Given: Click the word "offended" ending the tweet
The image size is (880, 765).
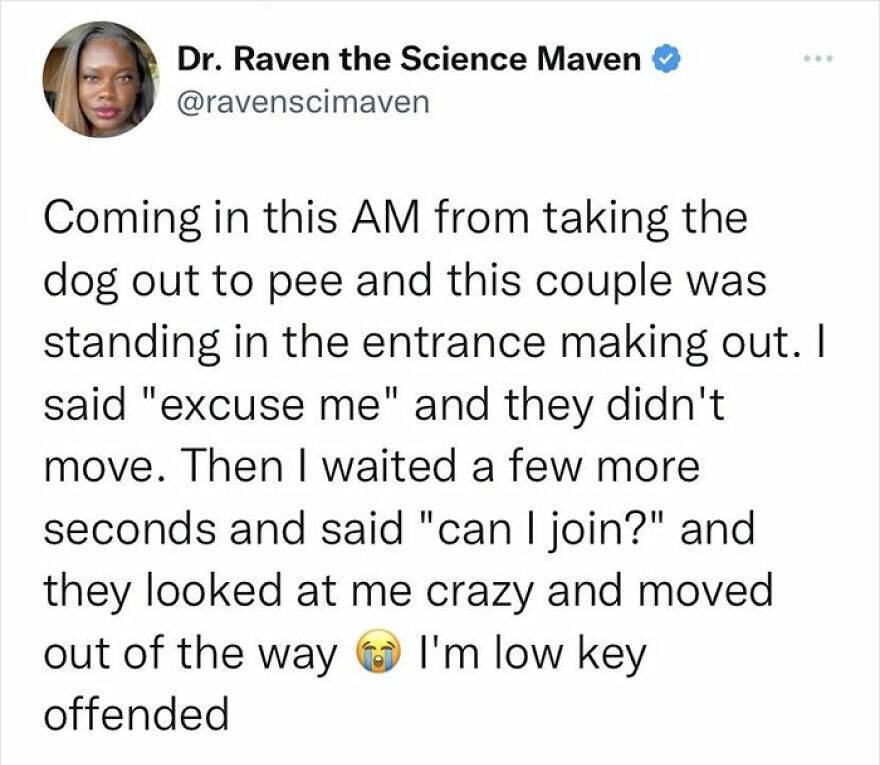Looking at the screenshot, I should coord(137,715).
